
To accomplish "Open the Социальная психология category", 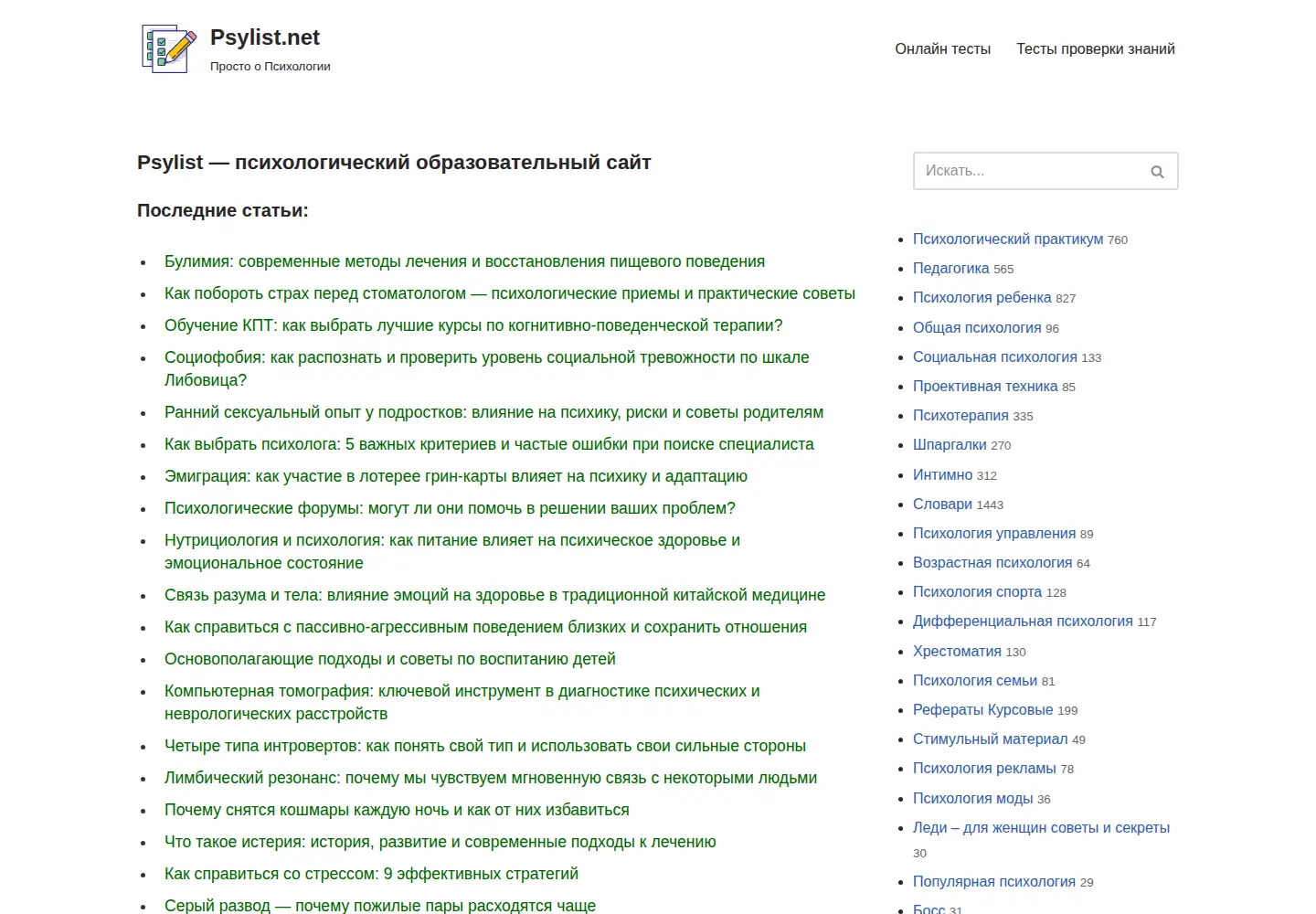I will 995,356.
